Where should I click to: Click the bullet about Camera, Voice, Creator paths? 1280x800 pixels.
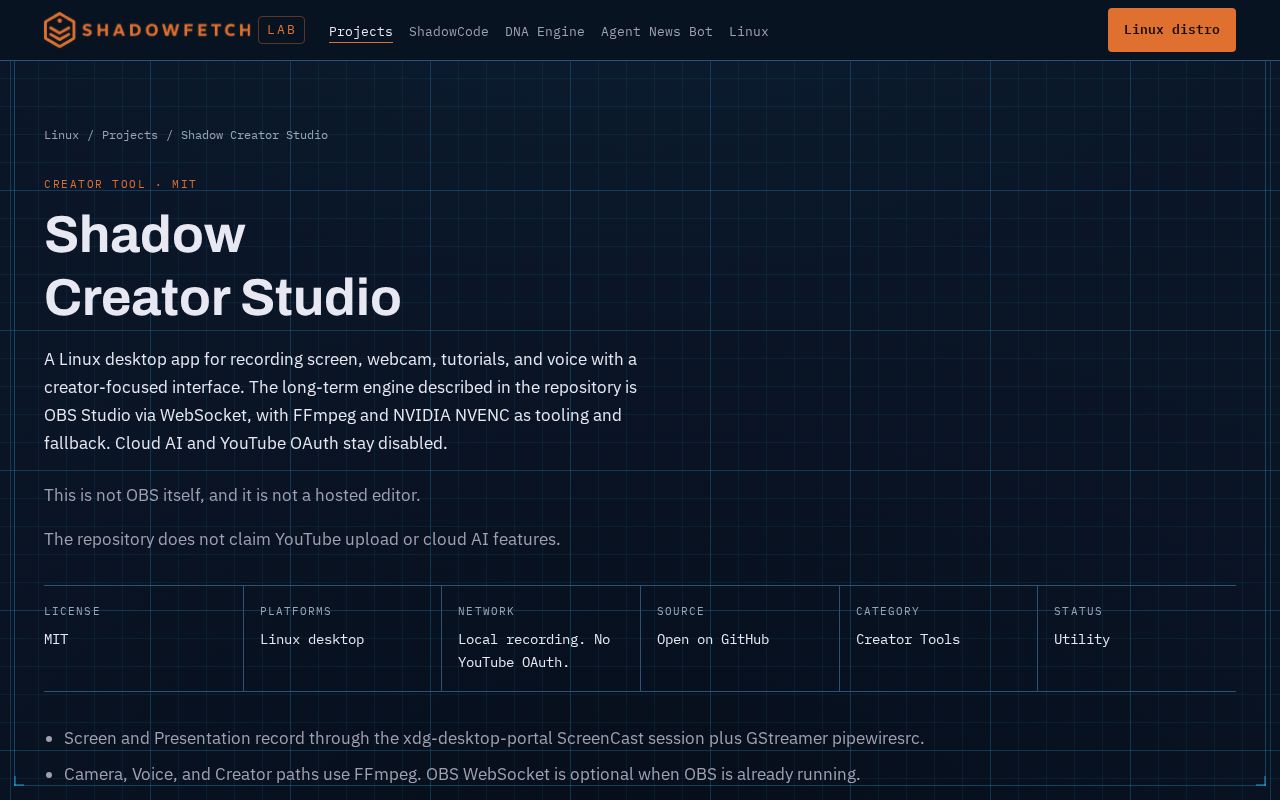point(462,774)
